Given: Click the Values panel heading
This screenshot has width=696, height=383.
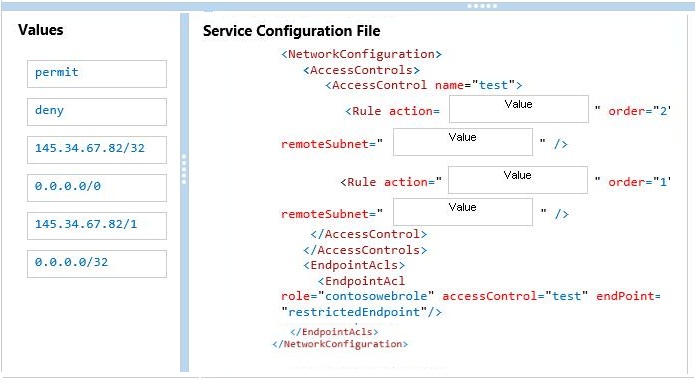Looking at the screenshot, I should tap(41, 30).
